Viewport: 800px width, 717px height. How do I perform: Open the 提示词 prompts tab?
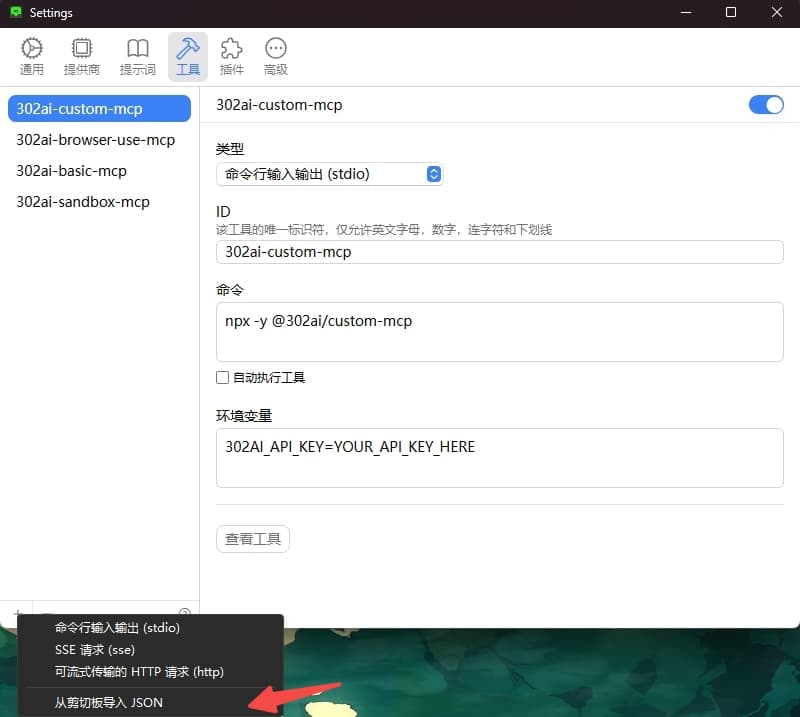138,57
